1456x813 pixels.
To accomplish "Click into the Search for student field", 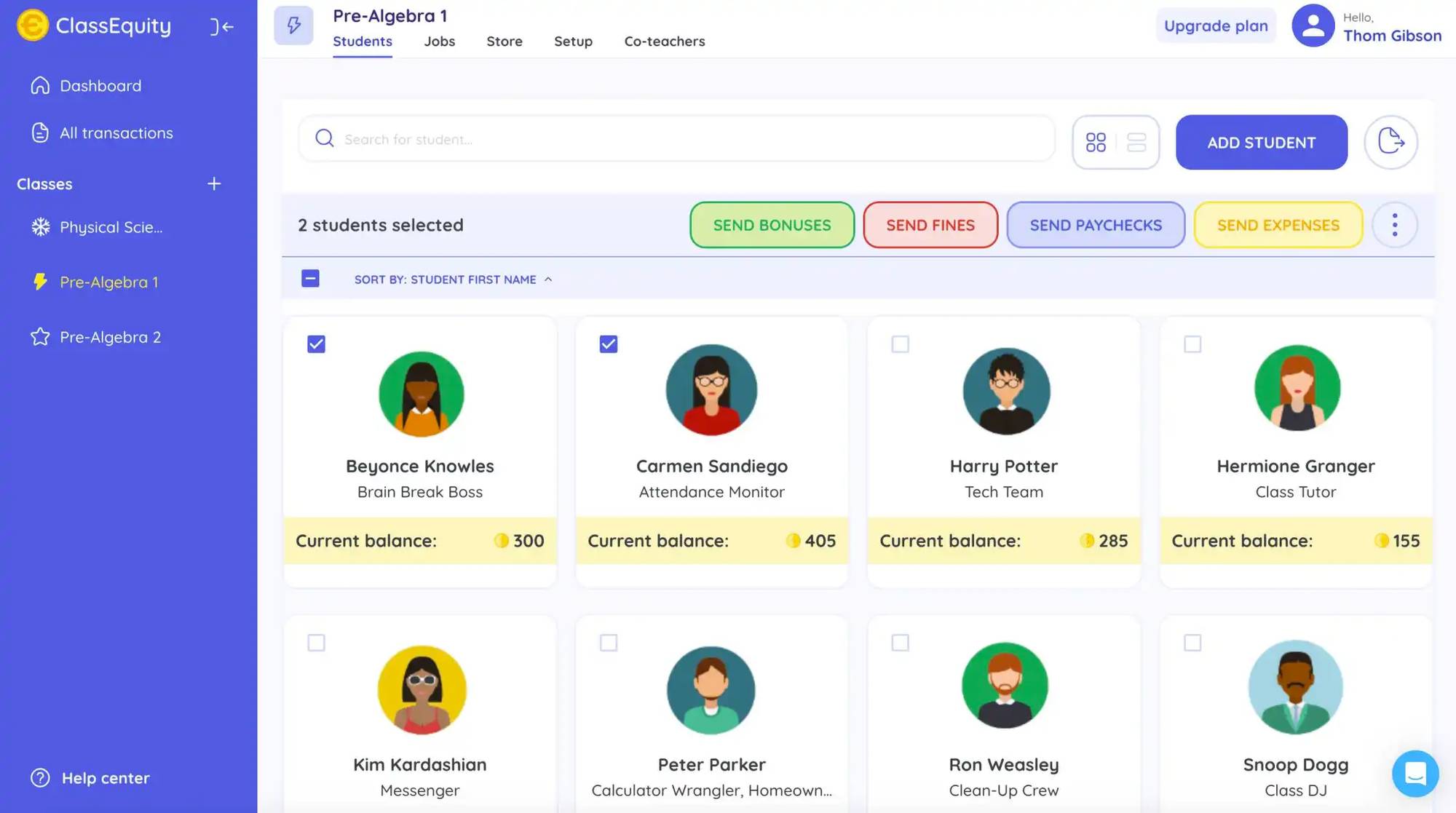I will pyautogui.click(x=676, y=138).
